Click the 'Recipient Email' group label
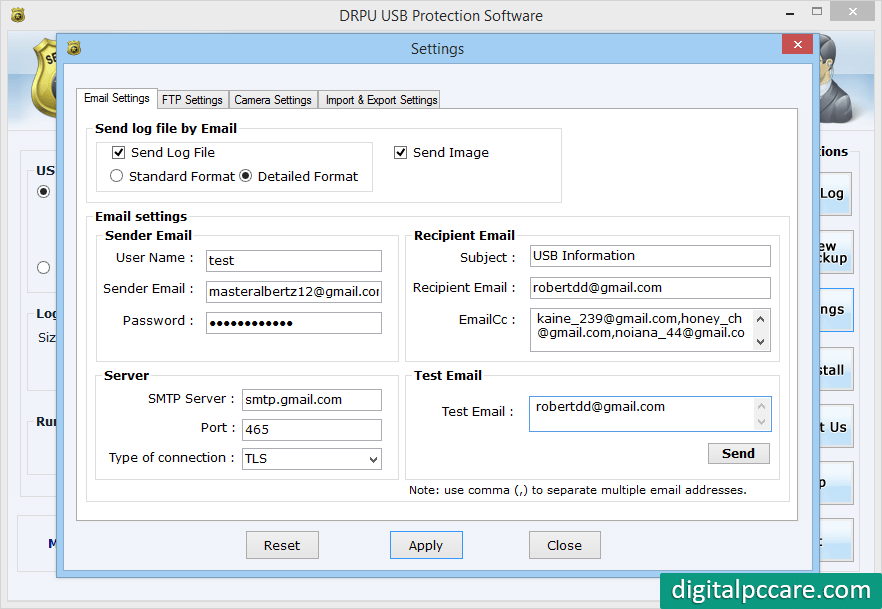 pyautogui.click(x=464, y=235)
